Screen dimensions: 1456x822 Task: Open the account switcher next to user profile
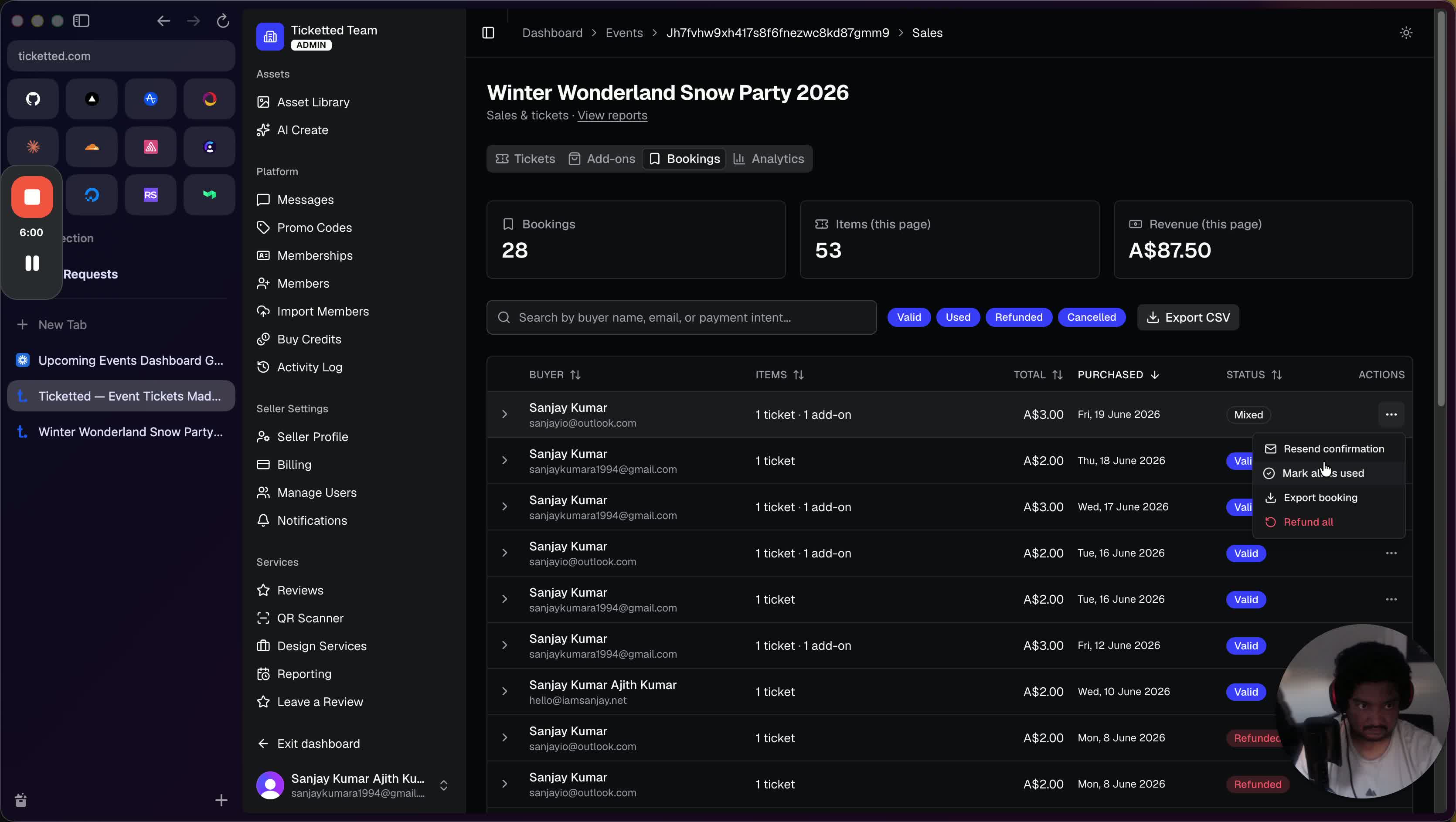pyautogui.click(x=444, y=785)
